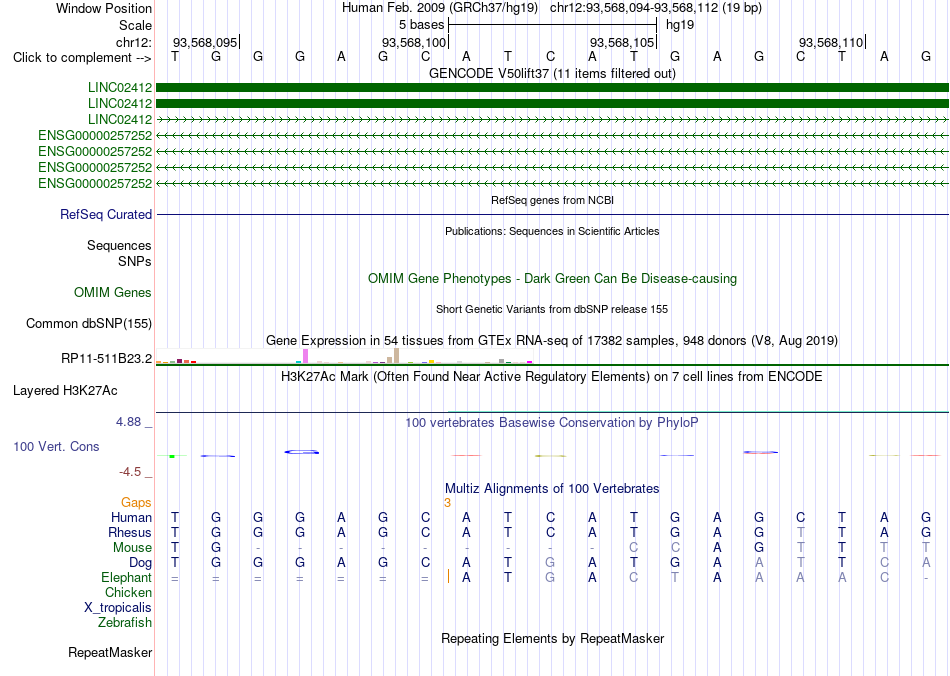Click the 'Sequences' track label
This screenshot has height=676, width=950.
click(119, 245)
